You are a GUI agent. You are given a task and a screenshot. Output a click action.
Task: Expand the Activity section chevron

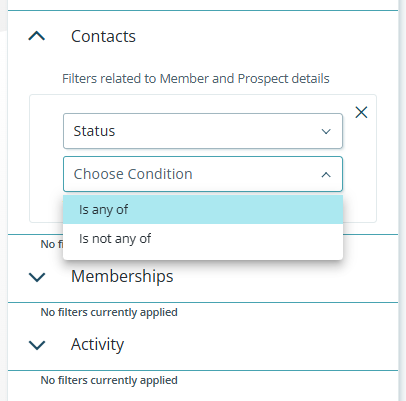[37, 345]
